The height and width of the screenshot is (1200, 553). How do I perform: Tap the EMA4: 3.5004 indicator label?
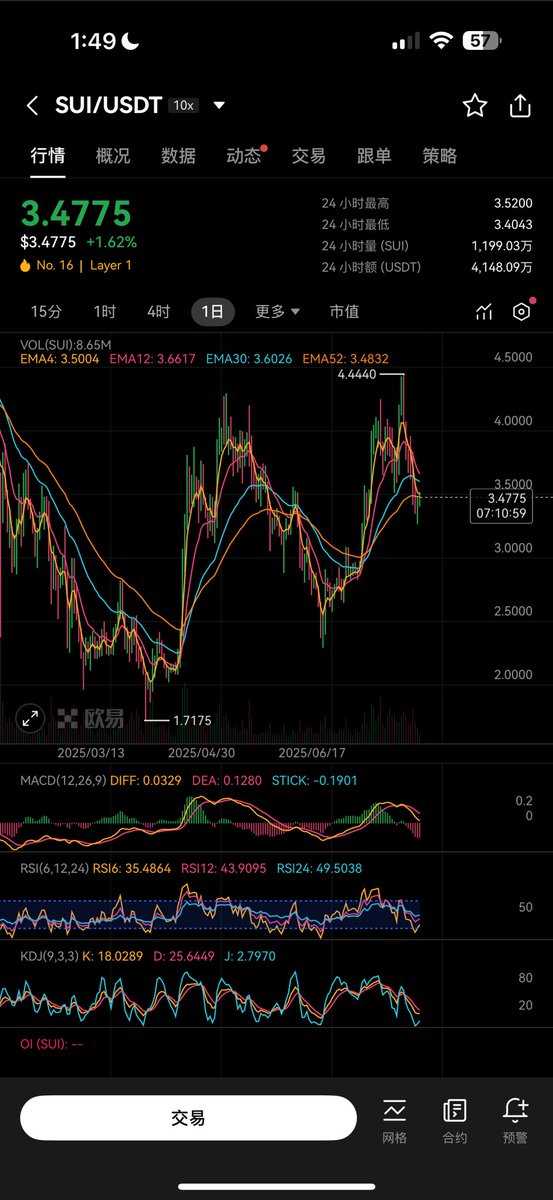pos(60,358)
